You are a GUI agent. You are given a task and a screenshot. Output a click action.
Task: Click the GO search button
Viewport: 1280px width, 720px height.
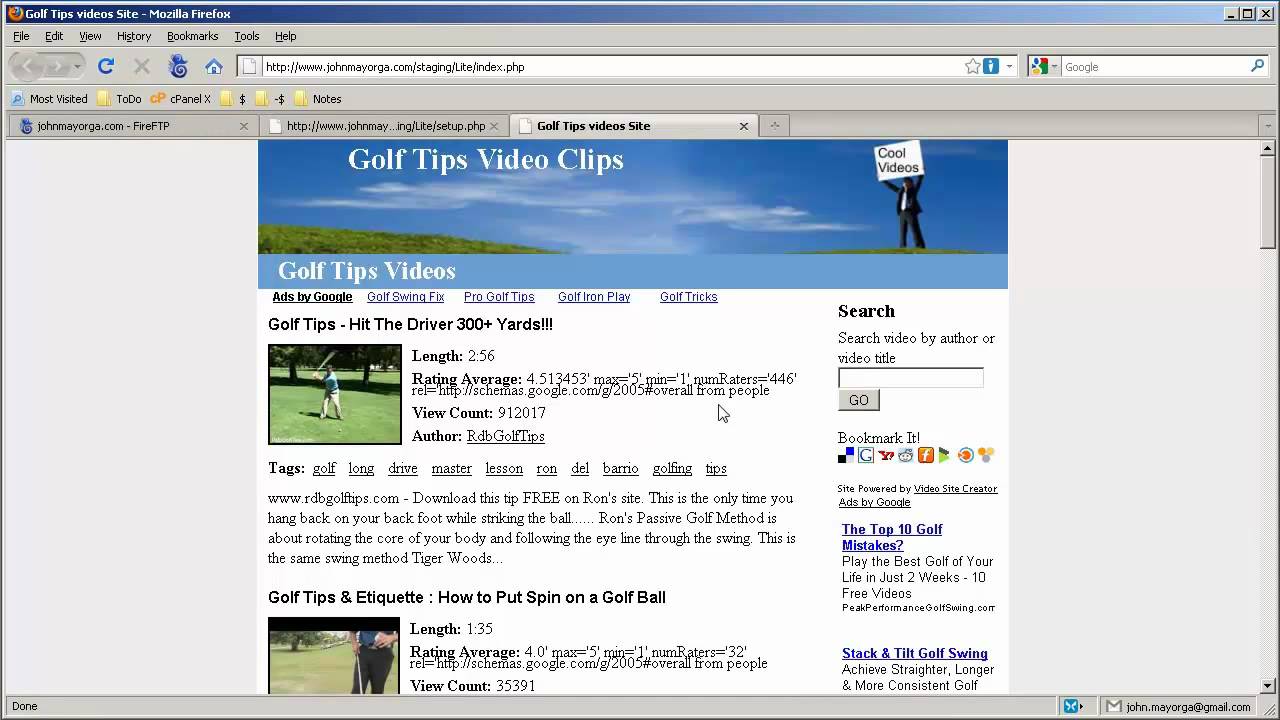pyautogui.click(x=859, y=400)
